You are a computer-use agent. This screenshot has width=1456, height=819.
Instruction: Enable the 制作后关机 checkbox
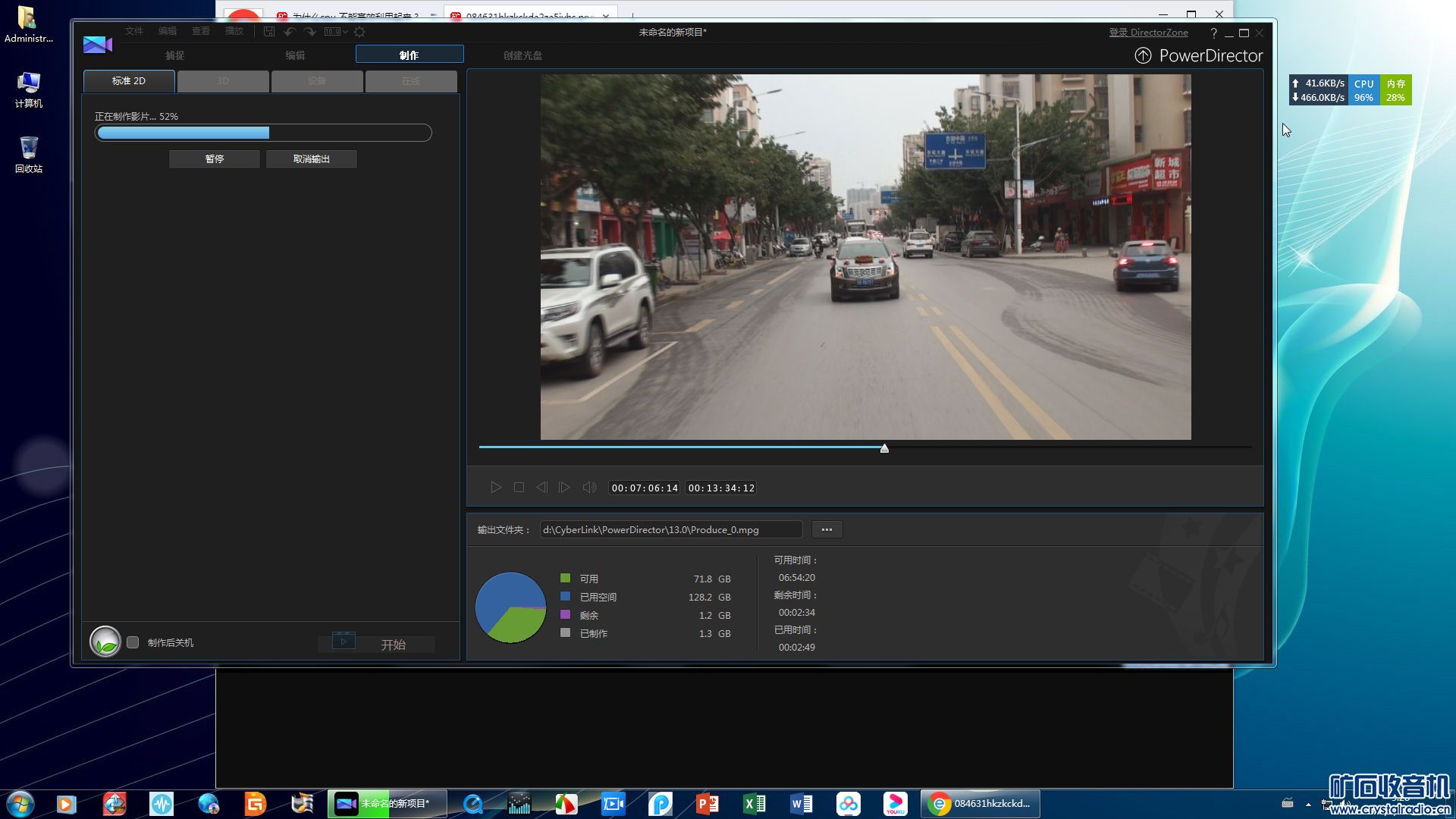133,642
